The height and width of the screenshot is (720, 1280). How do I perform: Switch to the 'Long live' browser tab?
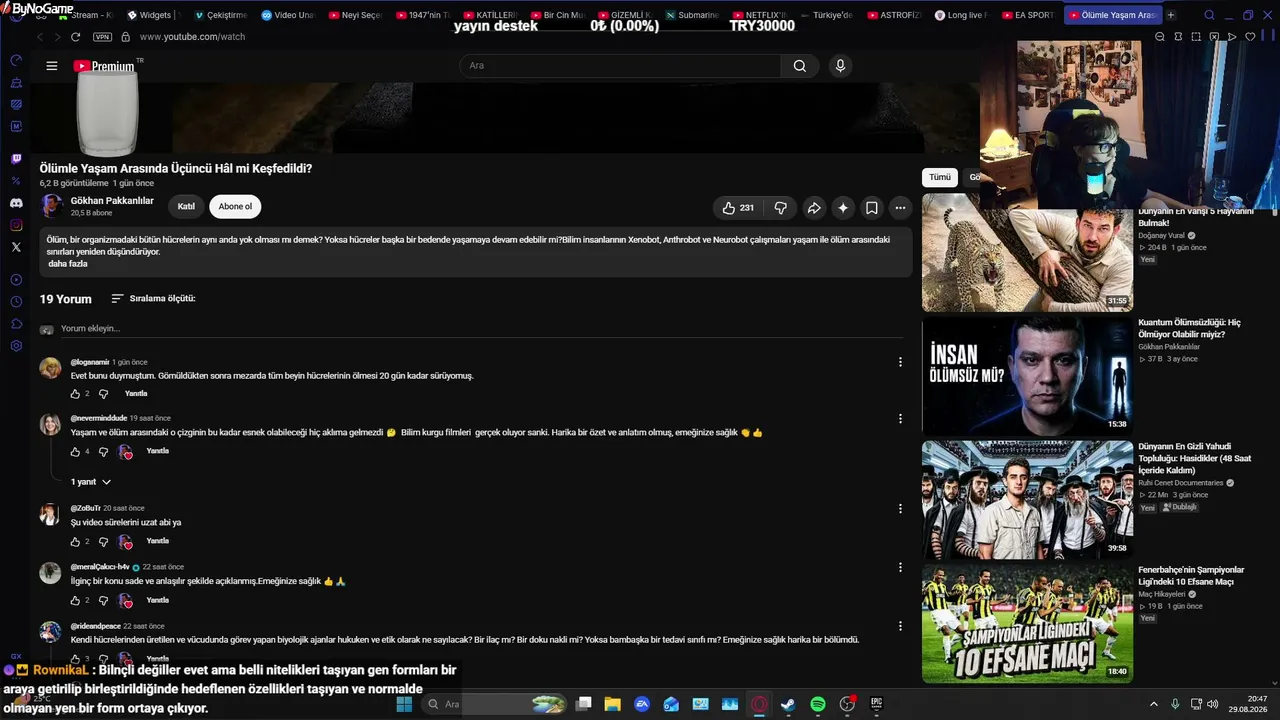coord(960,15)
